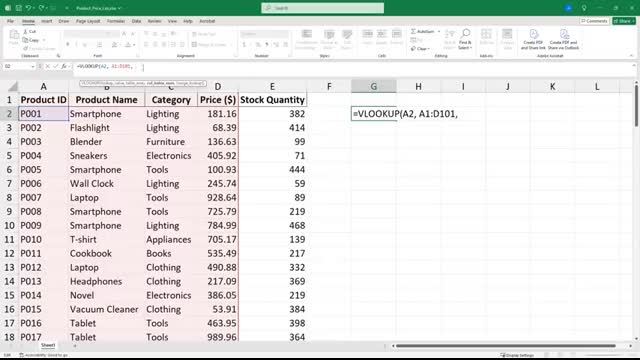Click Merge & Center button
Image resolution: width=640 pixels, height=360 pixels.
click(x=209, y=44)
